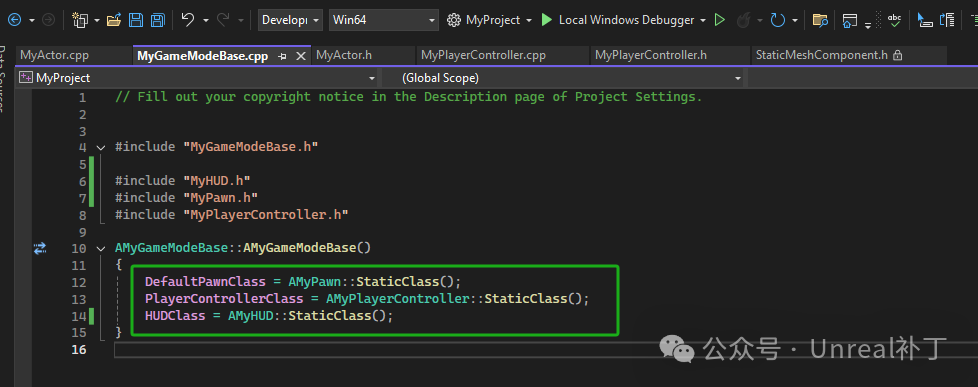Click the Find in Files folder icon
Screen dimensions: 978x387
coord(820,20)
